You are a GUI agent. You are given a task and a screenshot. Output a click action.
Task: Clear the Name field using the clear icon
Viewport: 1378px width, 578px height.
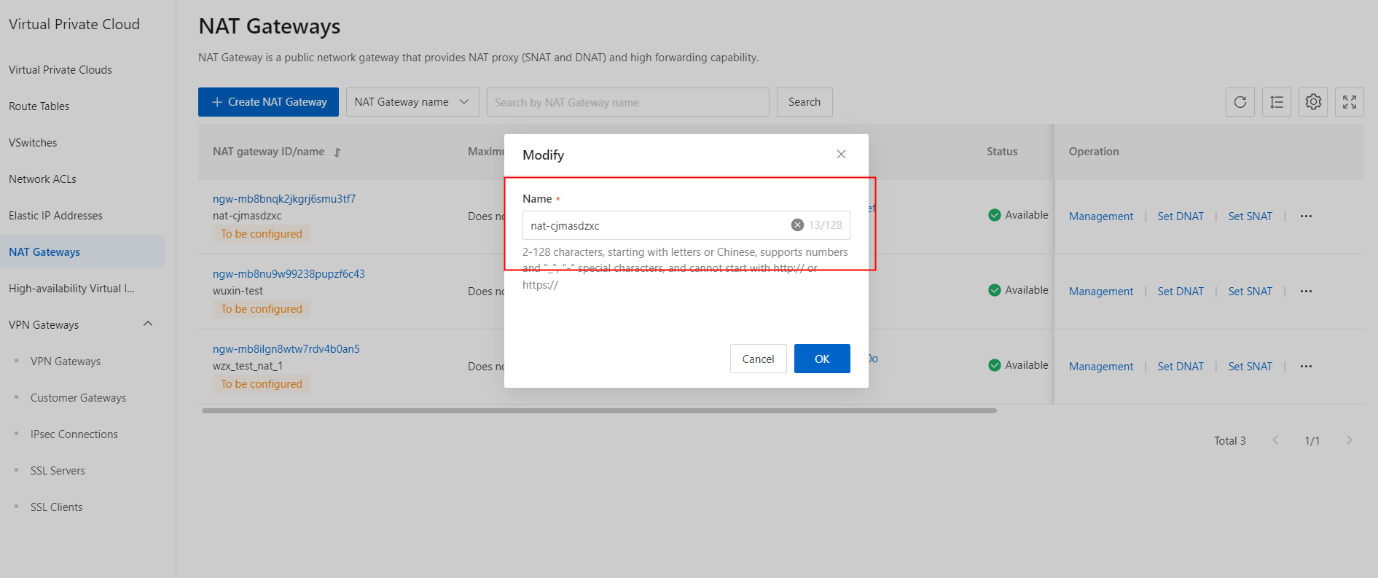coord(797,225)
